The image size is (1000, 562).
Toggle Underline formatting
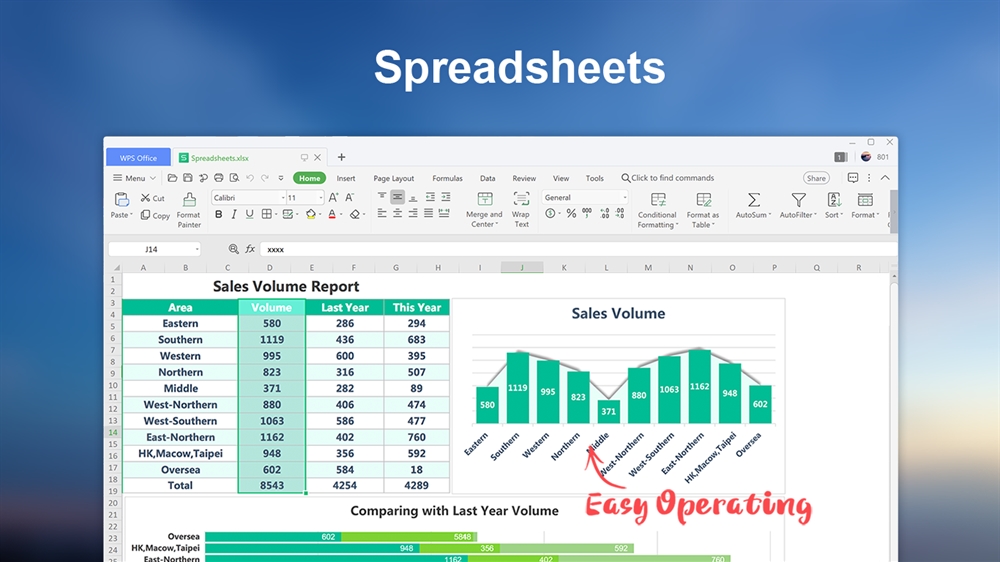coord(249,214)
